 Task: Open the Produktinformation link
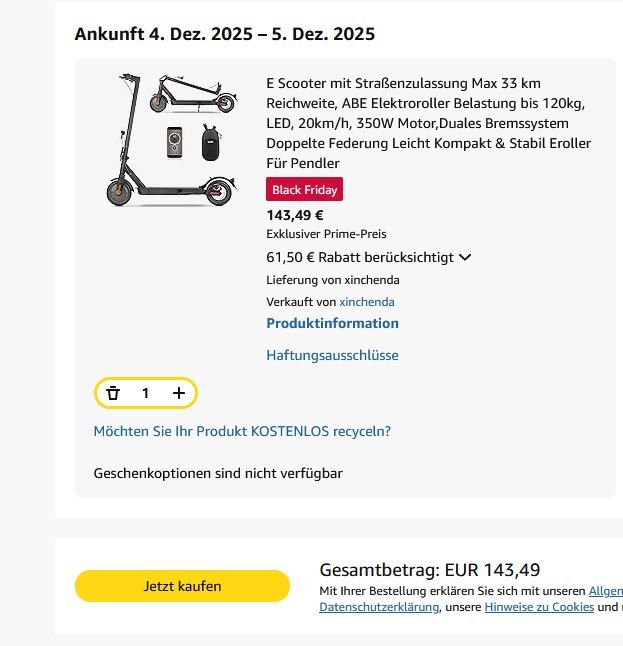[332, 323]
